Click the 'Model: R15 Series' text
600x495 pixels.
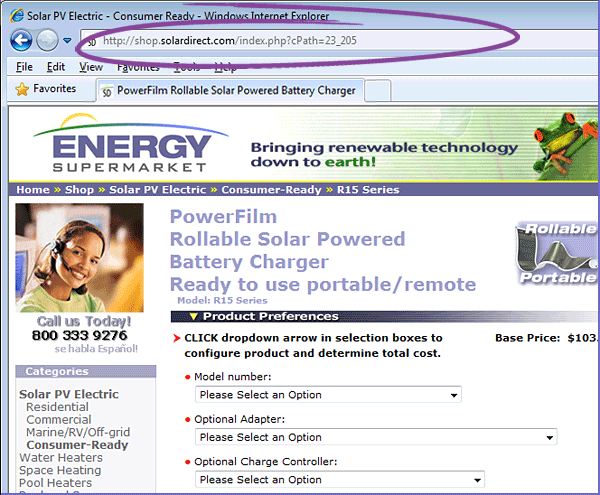pos(222,300)
